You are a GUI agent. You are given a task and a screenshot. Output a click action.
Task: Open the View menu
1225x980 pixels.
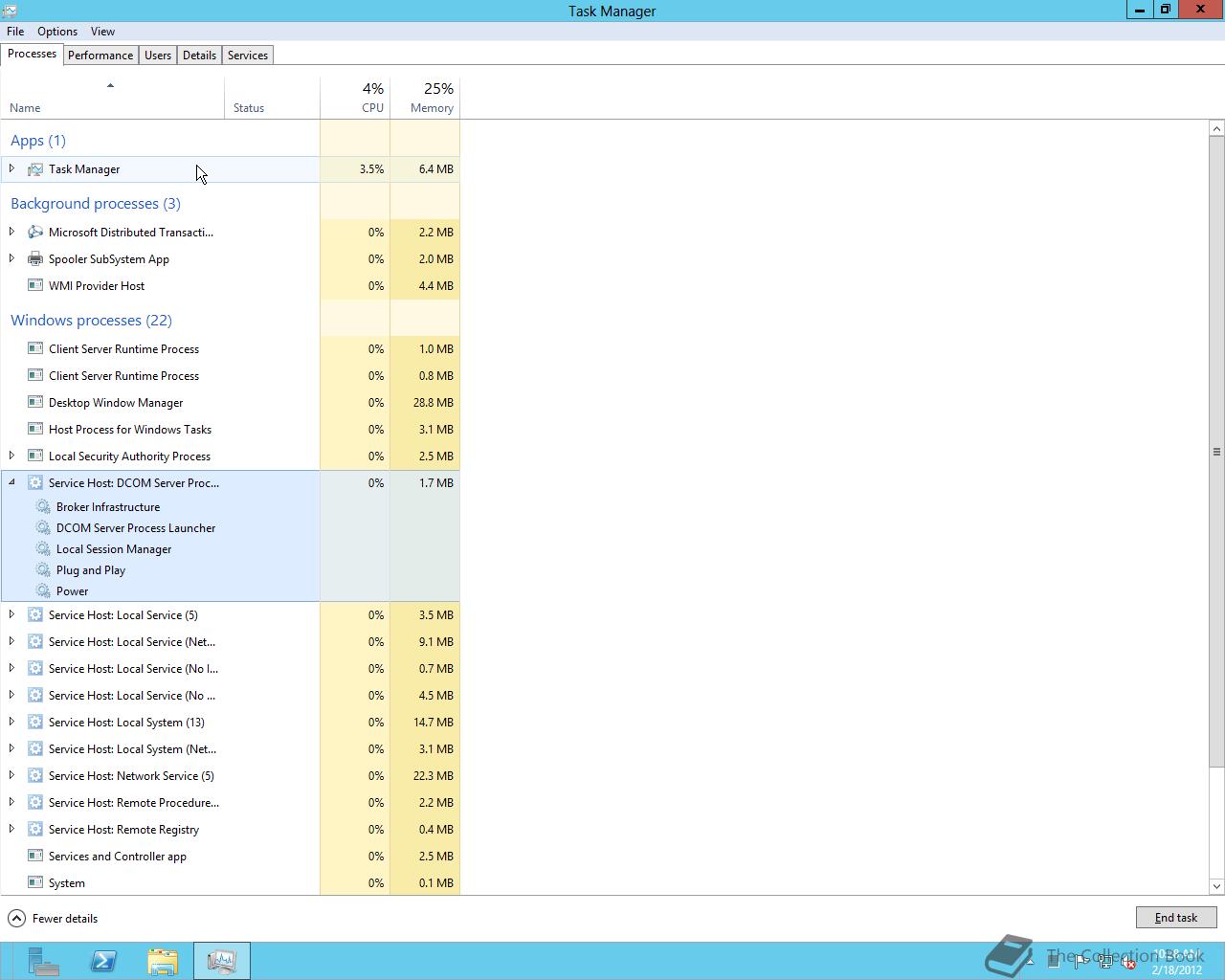pyautogui.click(x=102, y=32)
